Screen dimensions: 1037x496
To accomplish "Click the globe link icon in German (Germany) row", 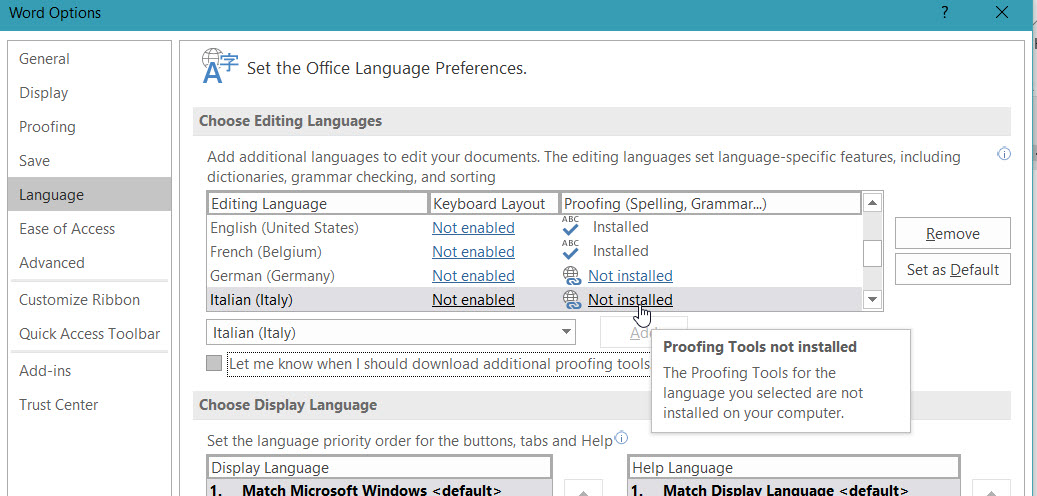I will point(571,276).
